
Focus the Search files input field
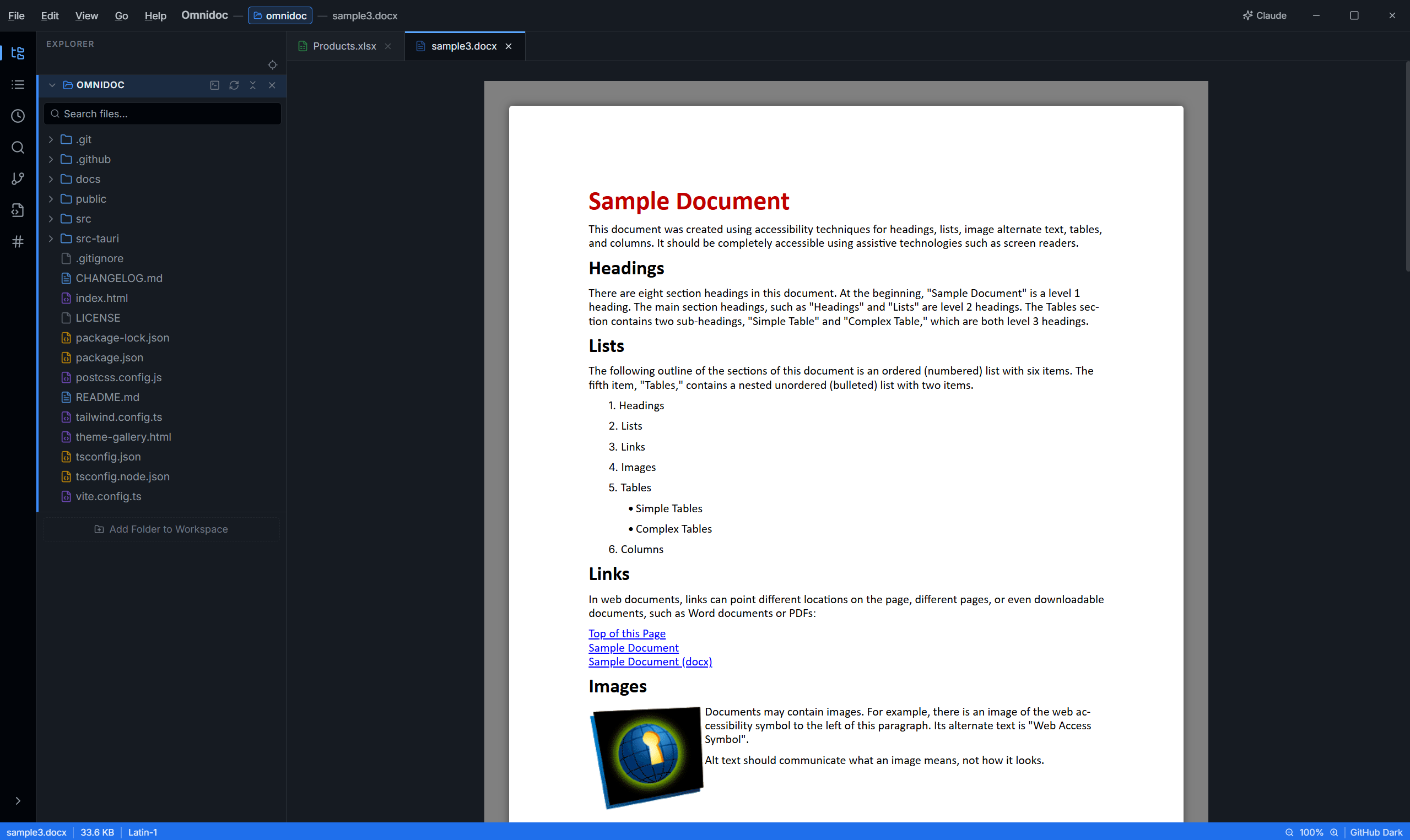pos(163,114)
